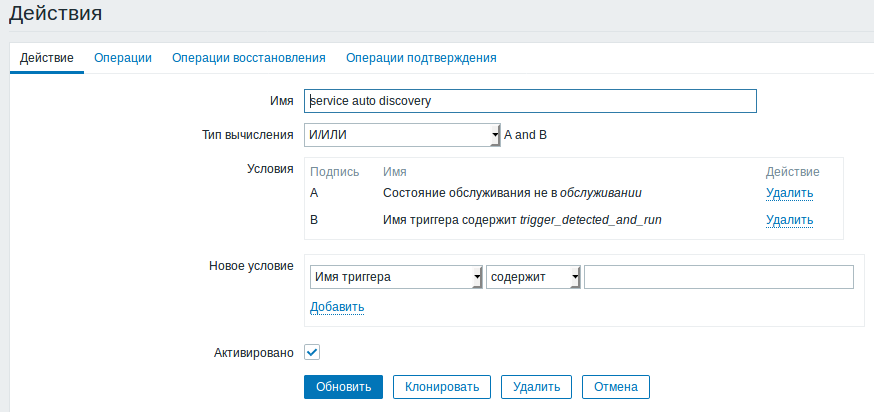Image resolution: width=874 pixels, height=412 pixels.
Task: Click the Добавить link
Action: 337,307
